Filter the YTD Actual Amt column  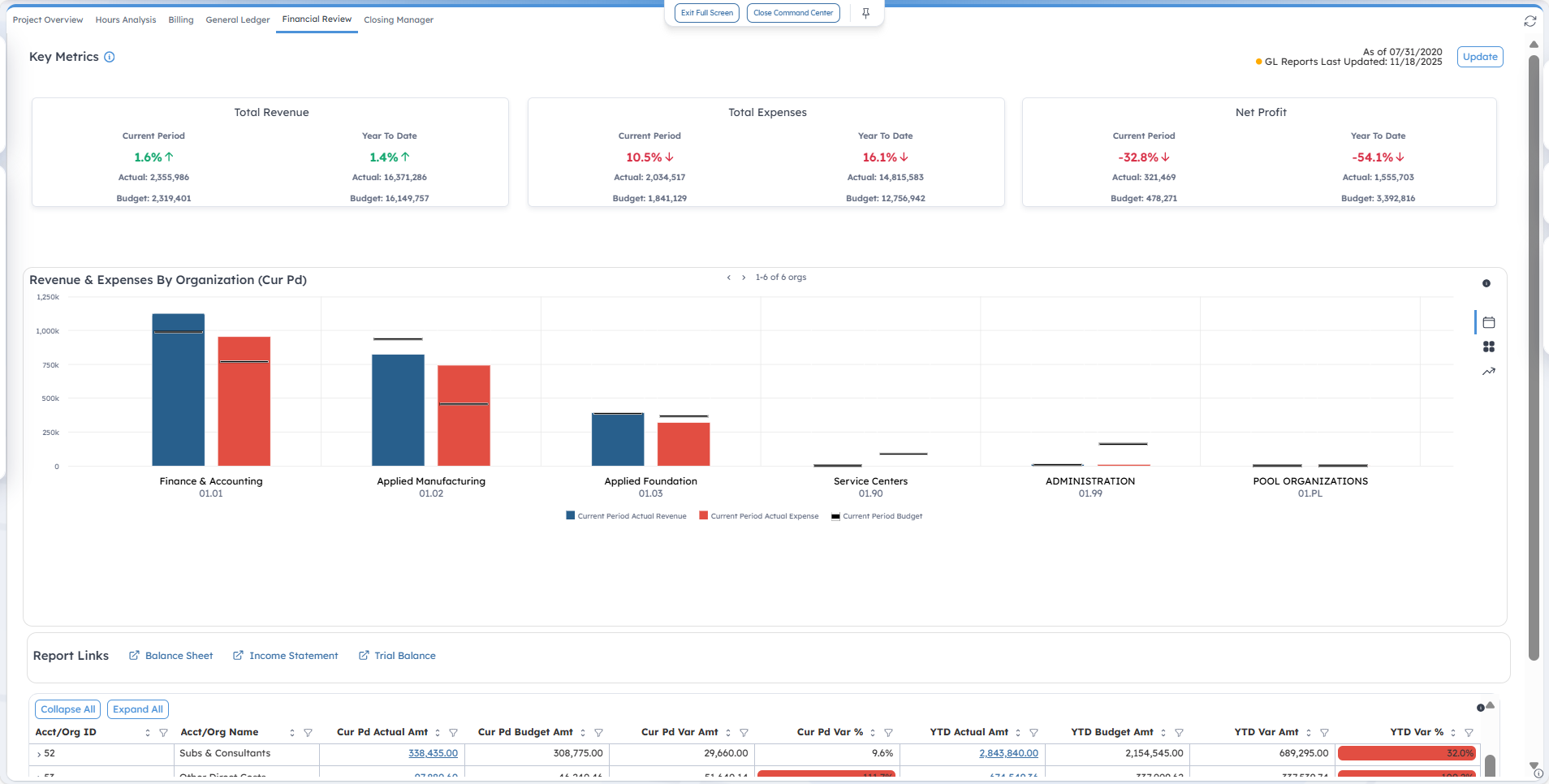point(1033,733)
